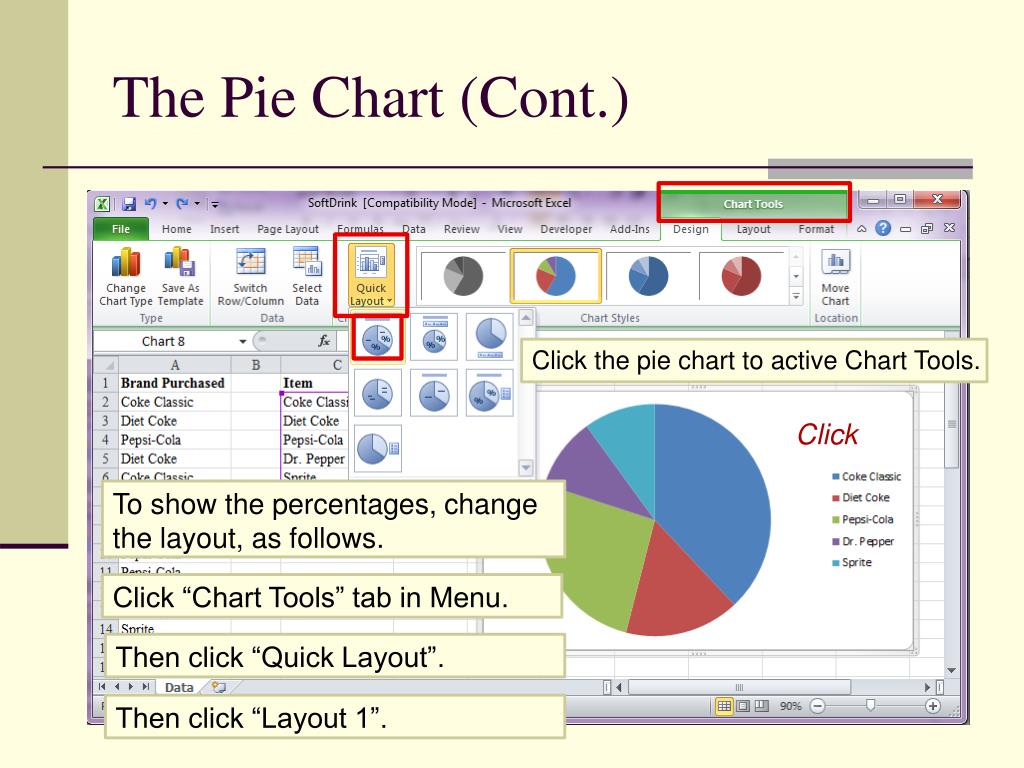Open Customize Quick Access Toolbar dropdown

[215, 204]
